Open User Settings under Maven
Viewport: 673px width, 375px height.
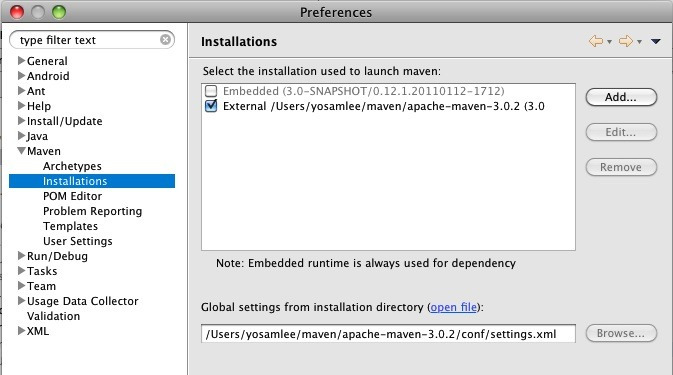coord(78,241)
